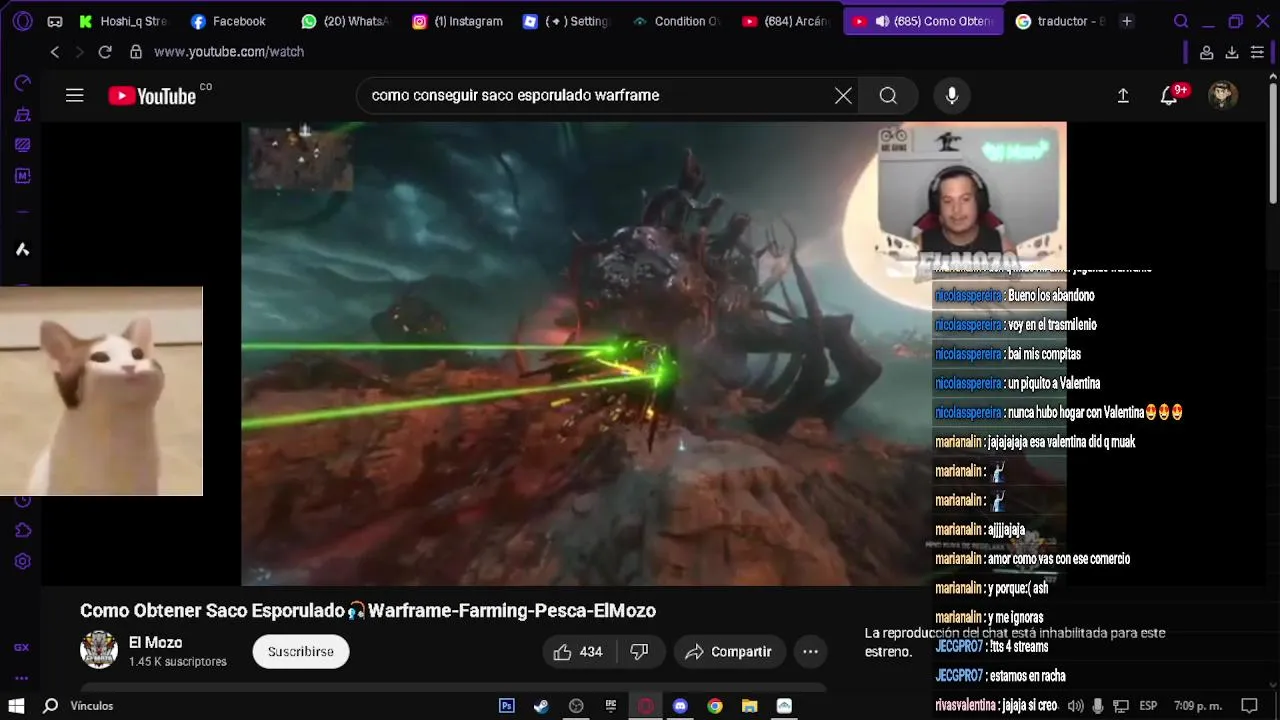Like the video with thumbs up
The image size is (1280, 720).
[577, 652]
